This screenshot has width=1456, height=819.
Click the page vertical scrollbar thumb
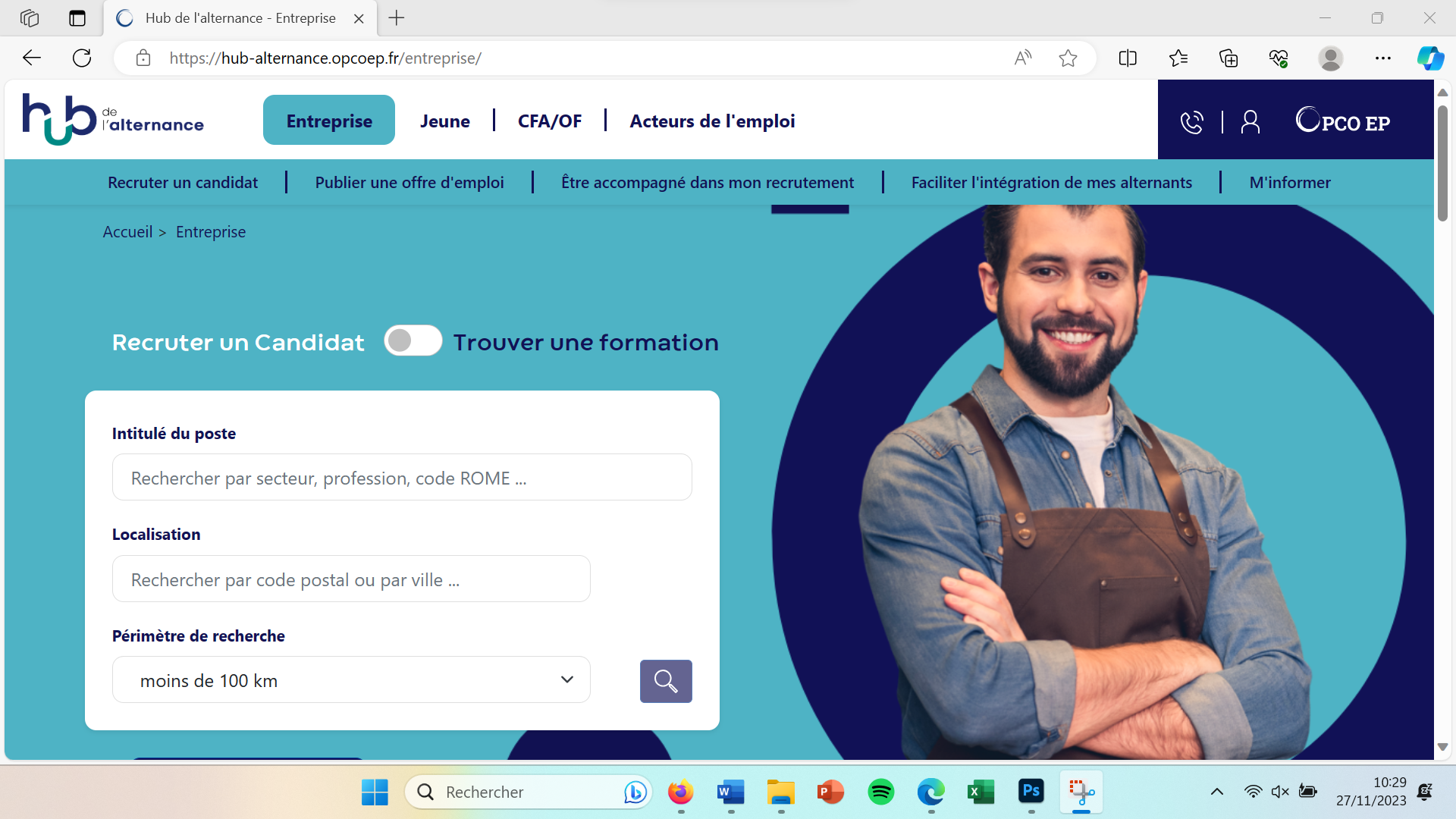pos(1442,163)
